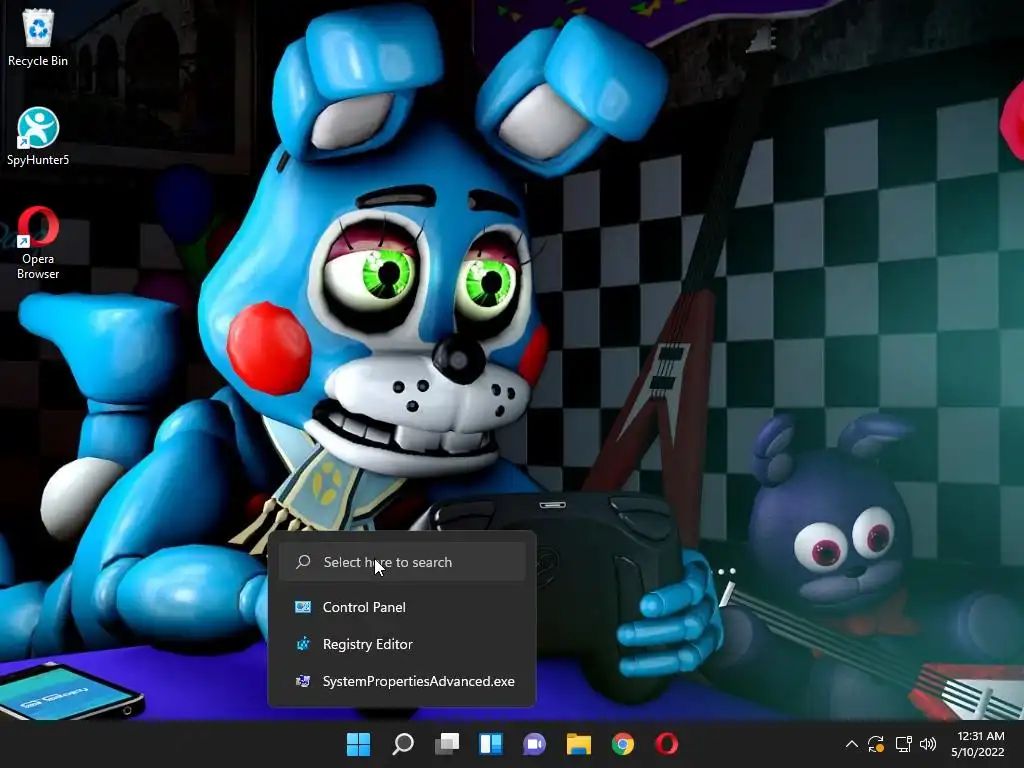Select the SpyHunter5 desktop shortcut

coord(38,136)
